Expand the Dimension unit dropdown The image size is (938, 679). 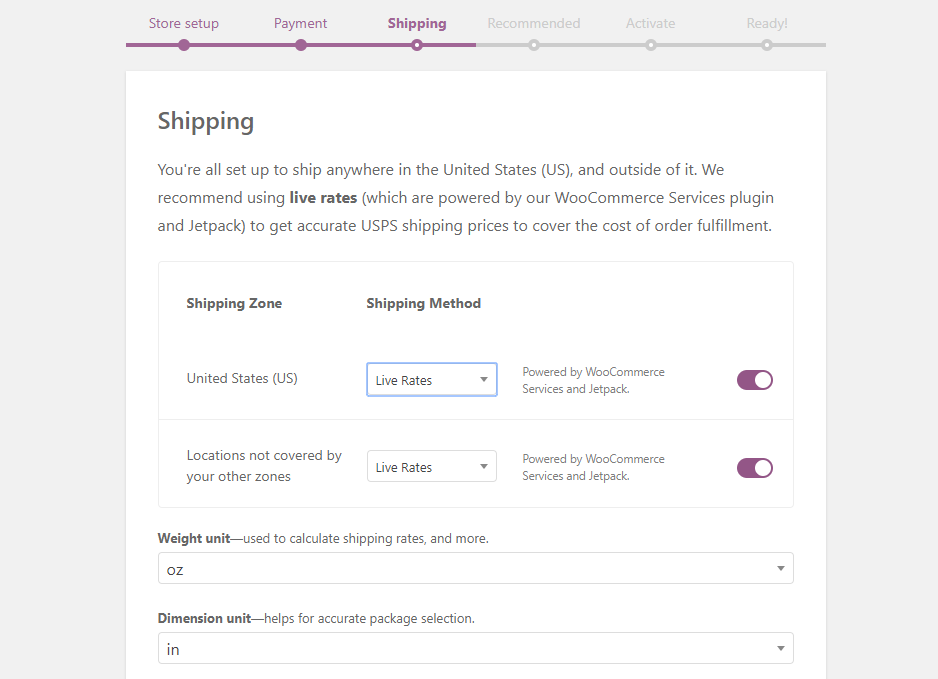pyautogui.click(x=475, y=649)
